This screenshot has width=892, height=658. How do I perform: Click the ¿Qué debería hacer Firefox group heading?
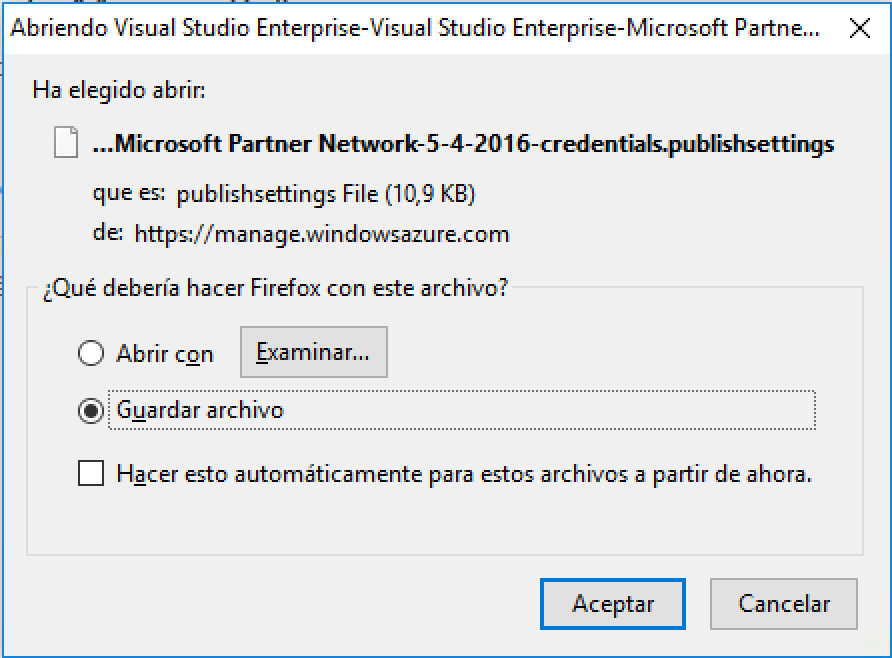[x=275, y=288]
